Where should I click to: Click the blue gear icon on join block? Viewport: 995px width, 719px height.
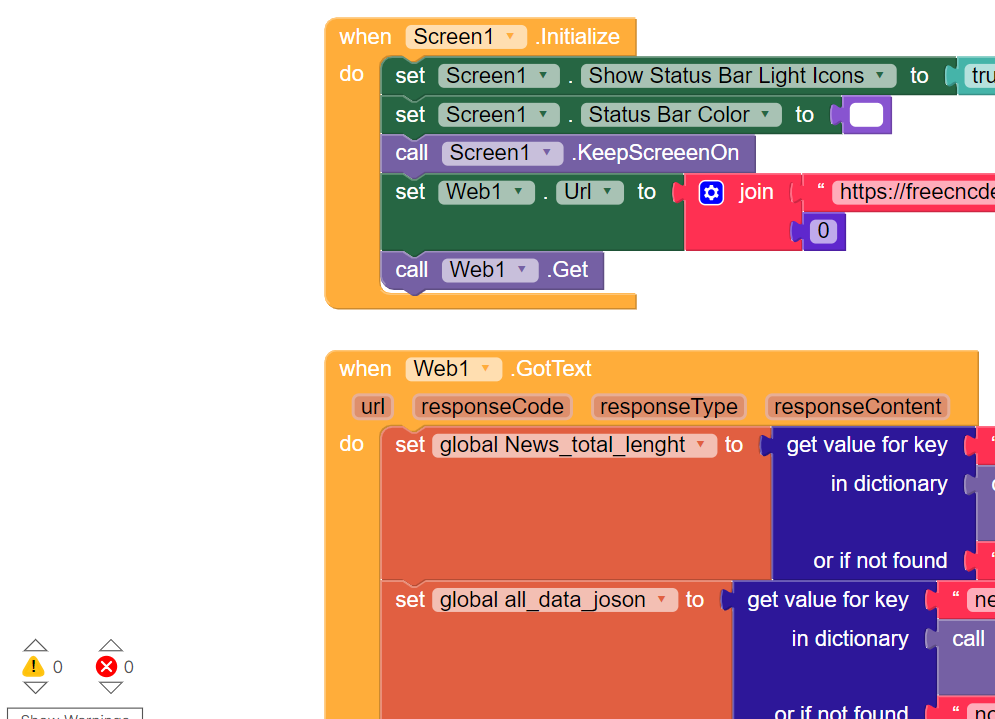pos(711,192)
